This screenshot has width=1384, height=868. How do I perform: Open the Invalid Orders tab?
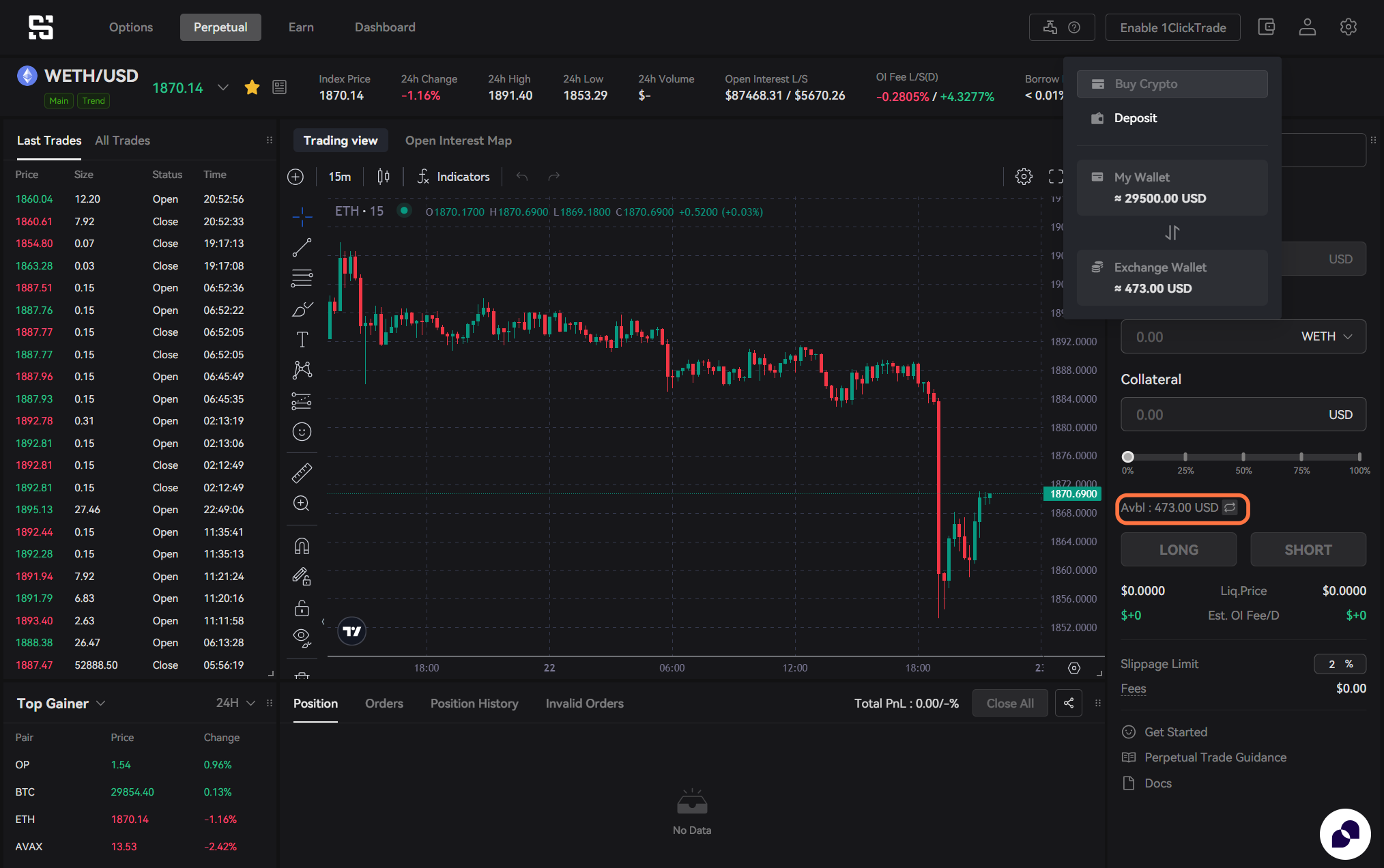click(x=585, y=704)
